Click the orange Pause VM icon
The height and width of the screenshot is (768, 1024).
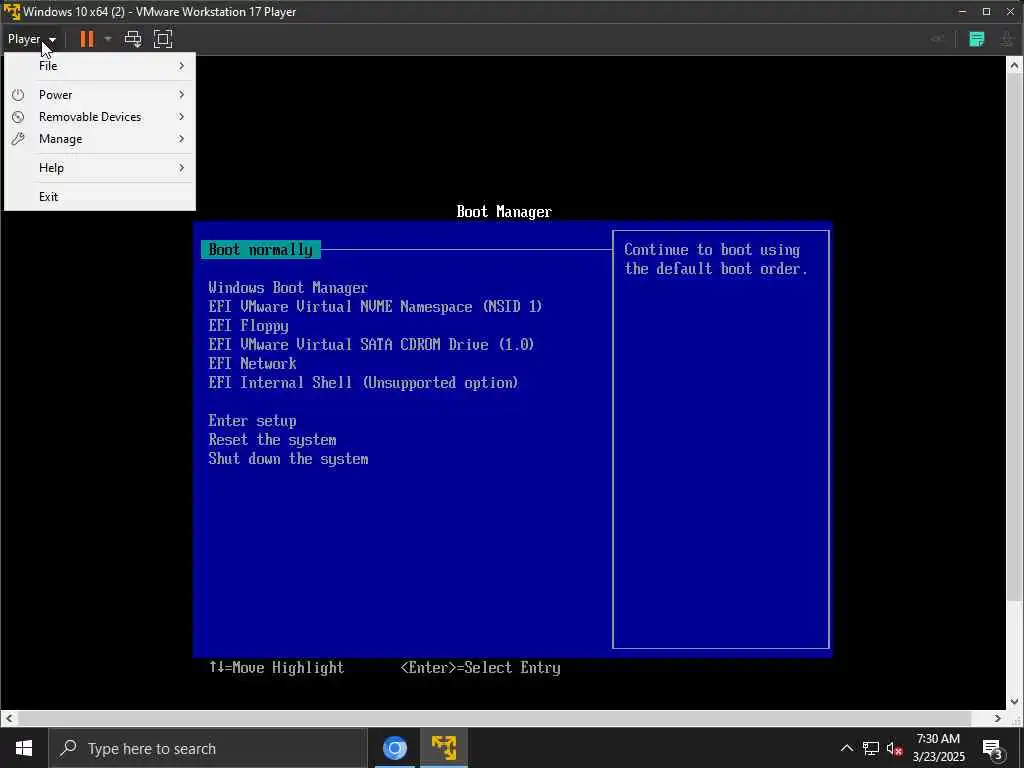87,39
